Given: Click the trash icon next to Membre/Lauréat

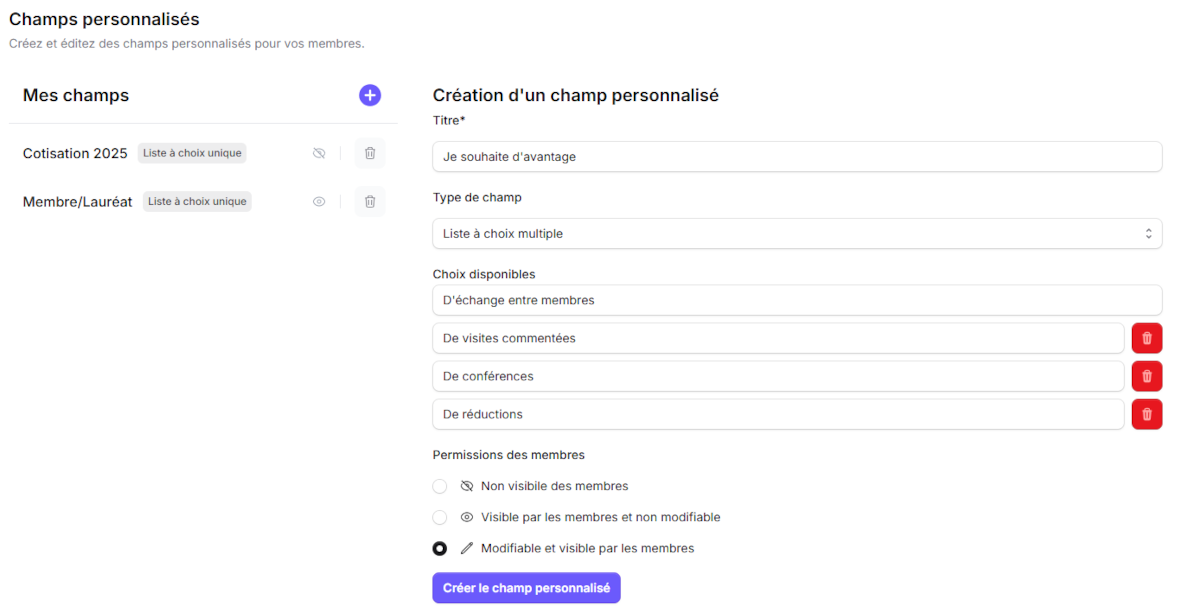Looking at the screenshot, I should pos(369,201).
